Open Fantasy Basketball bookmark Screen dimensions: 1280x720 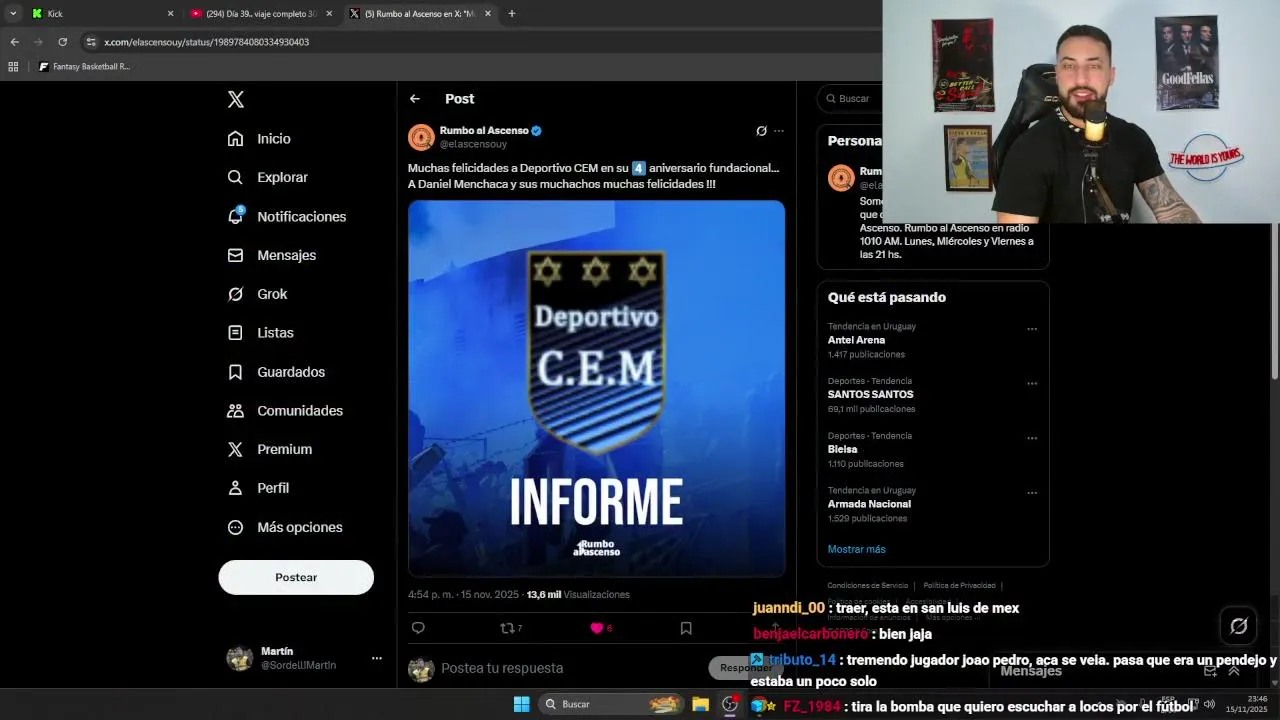tap(84, 67)
